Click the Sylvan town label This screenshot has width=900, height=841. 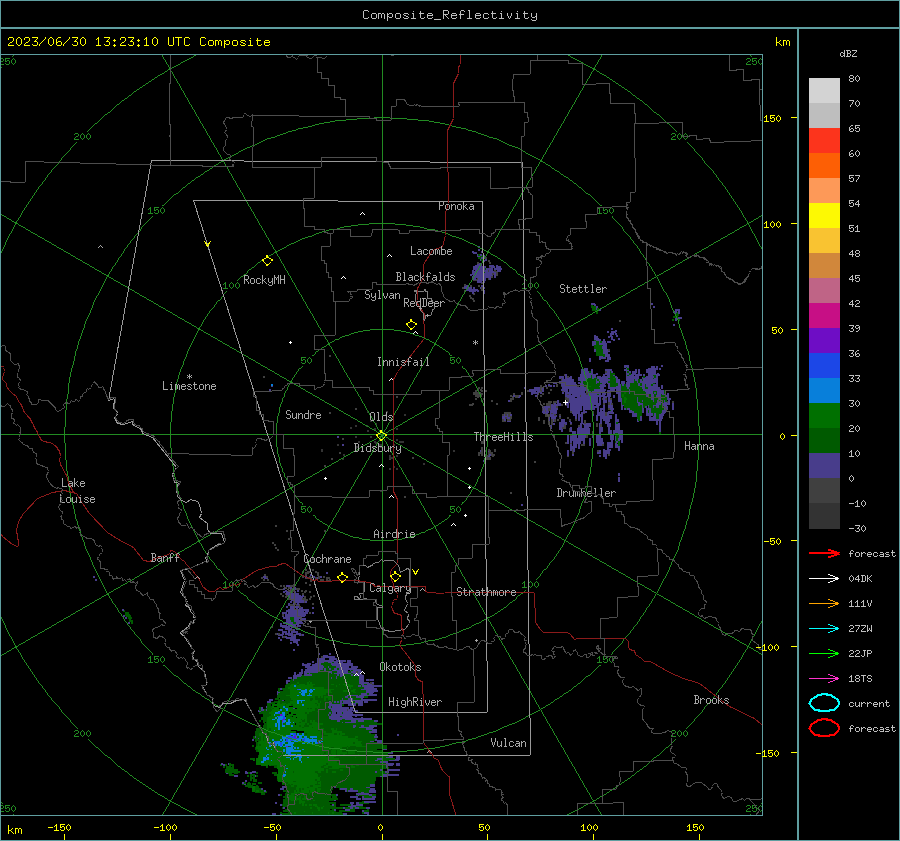pos(382,295)
